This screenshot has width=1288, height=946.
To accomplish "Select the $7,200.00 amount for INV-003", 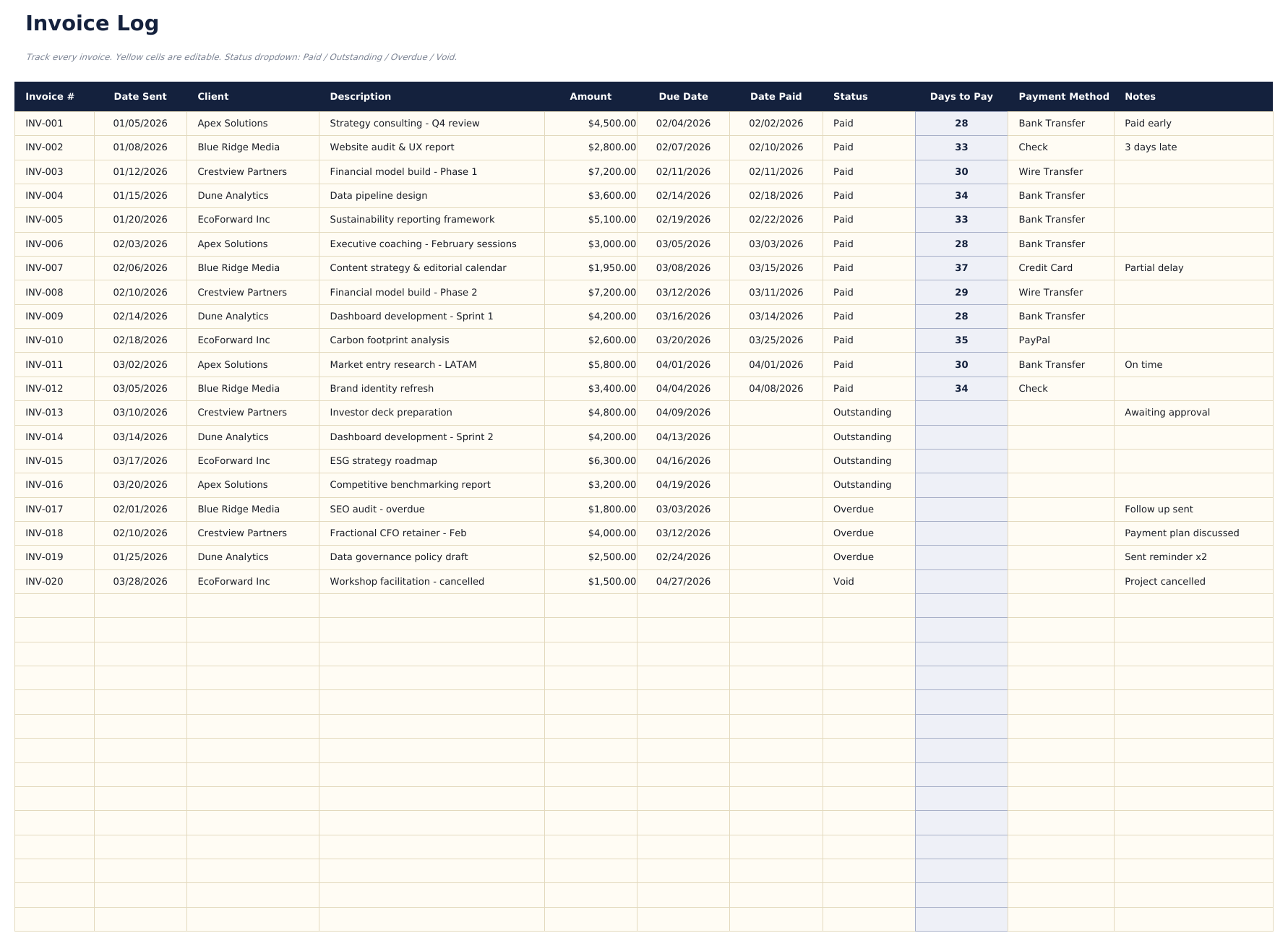I will 611,171.
